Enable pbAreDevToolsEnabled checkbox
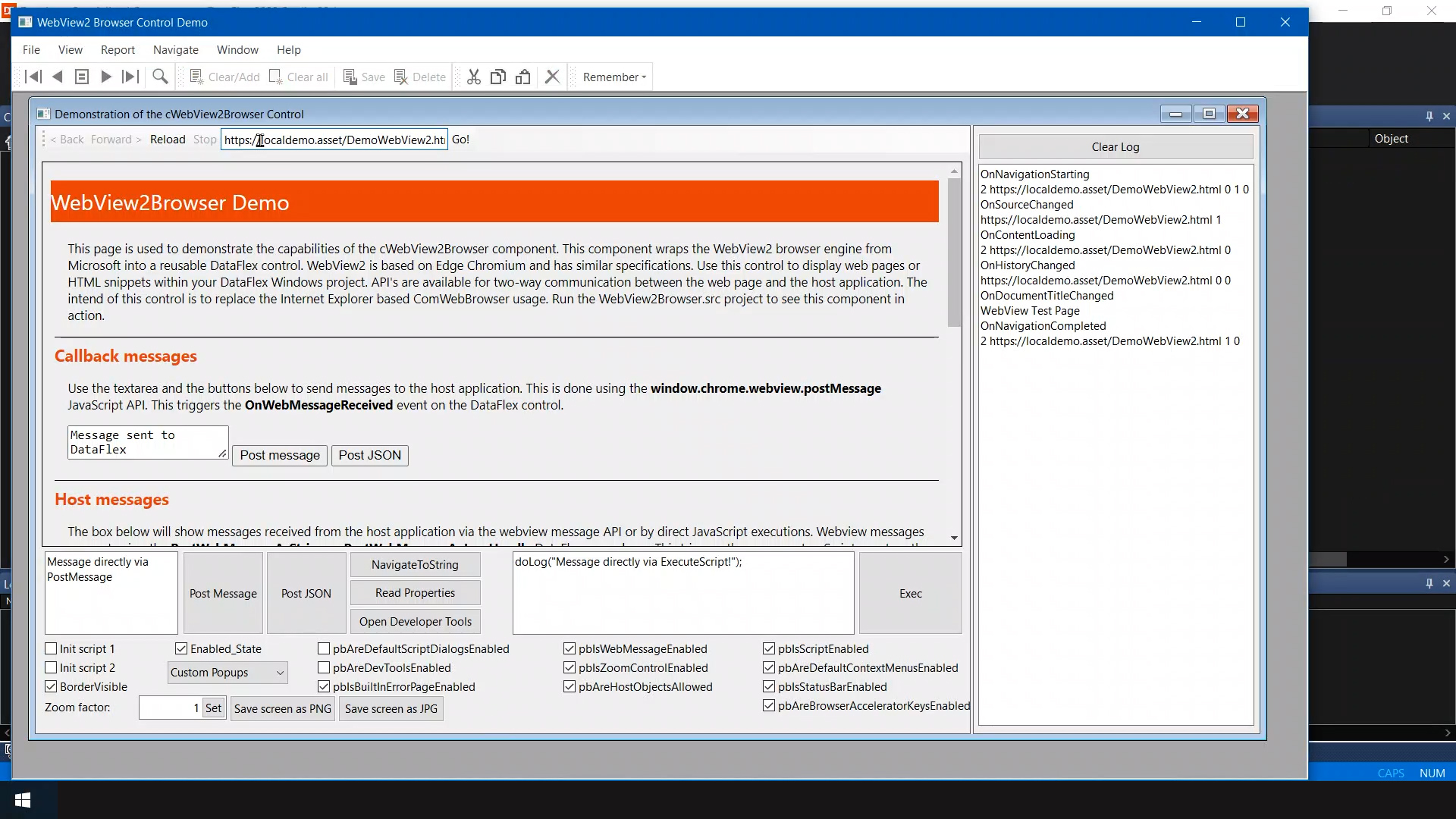Screen dimensions: 1456x819 (324, 668)
